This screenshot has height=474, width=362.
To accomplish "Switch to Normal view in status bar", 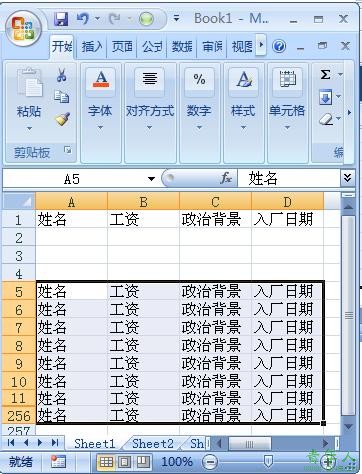I will tap(106, 462).
